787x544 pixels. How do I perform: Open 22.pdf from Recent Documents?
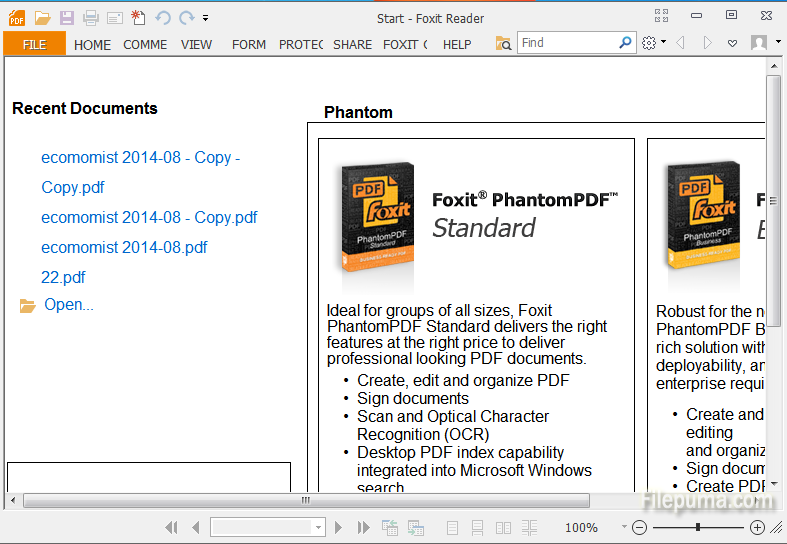[x=63, y=277]
